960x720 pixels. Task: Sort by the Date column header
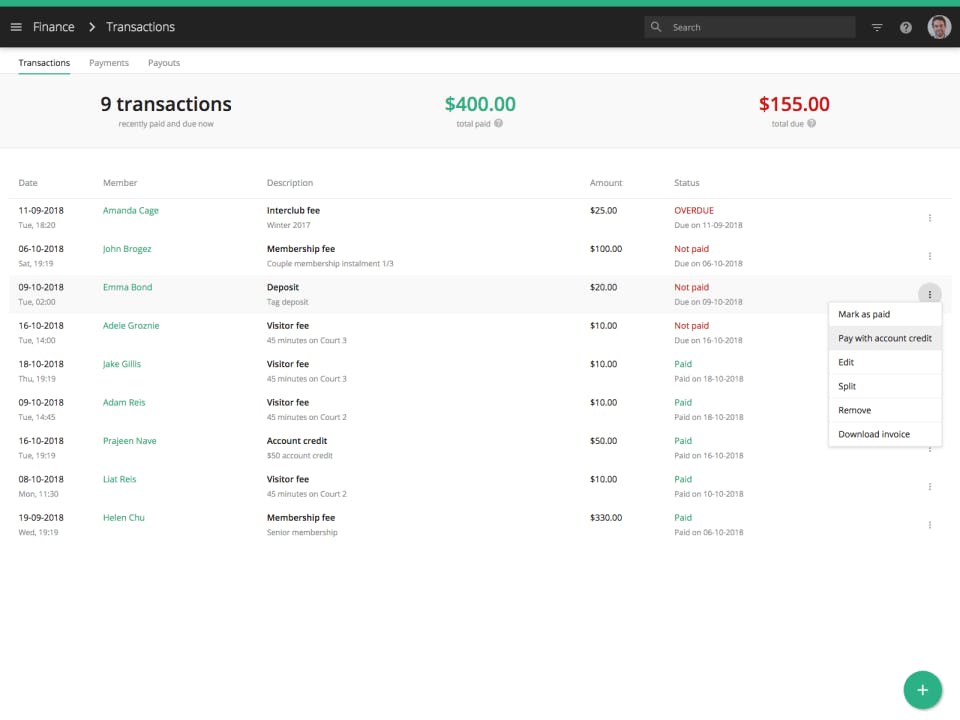(x=28, y=182)
